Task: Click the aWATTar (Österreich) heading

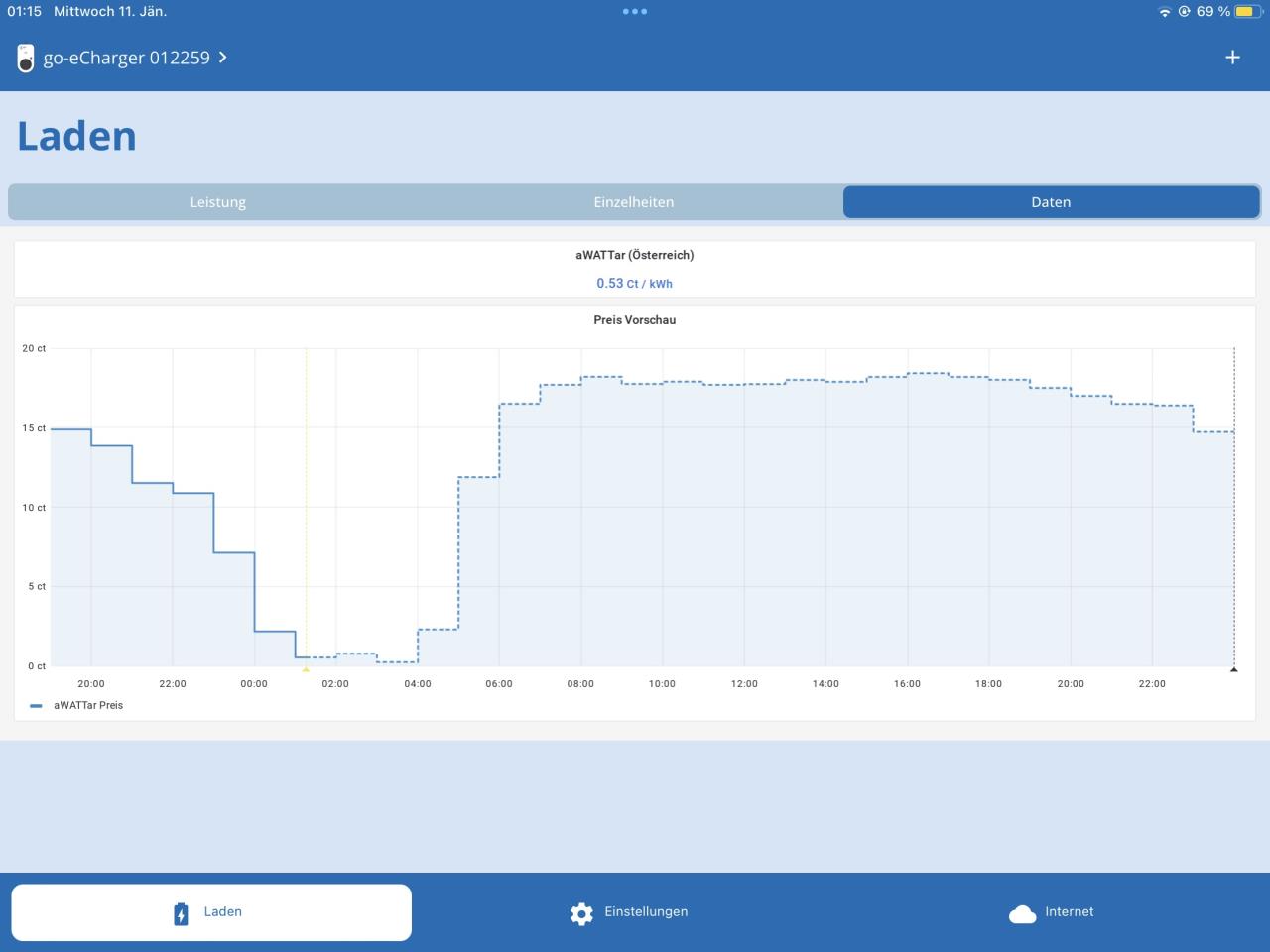Action: pos(634,255)
